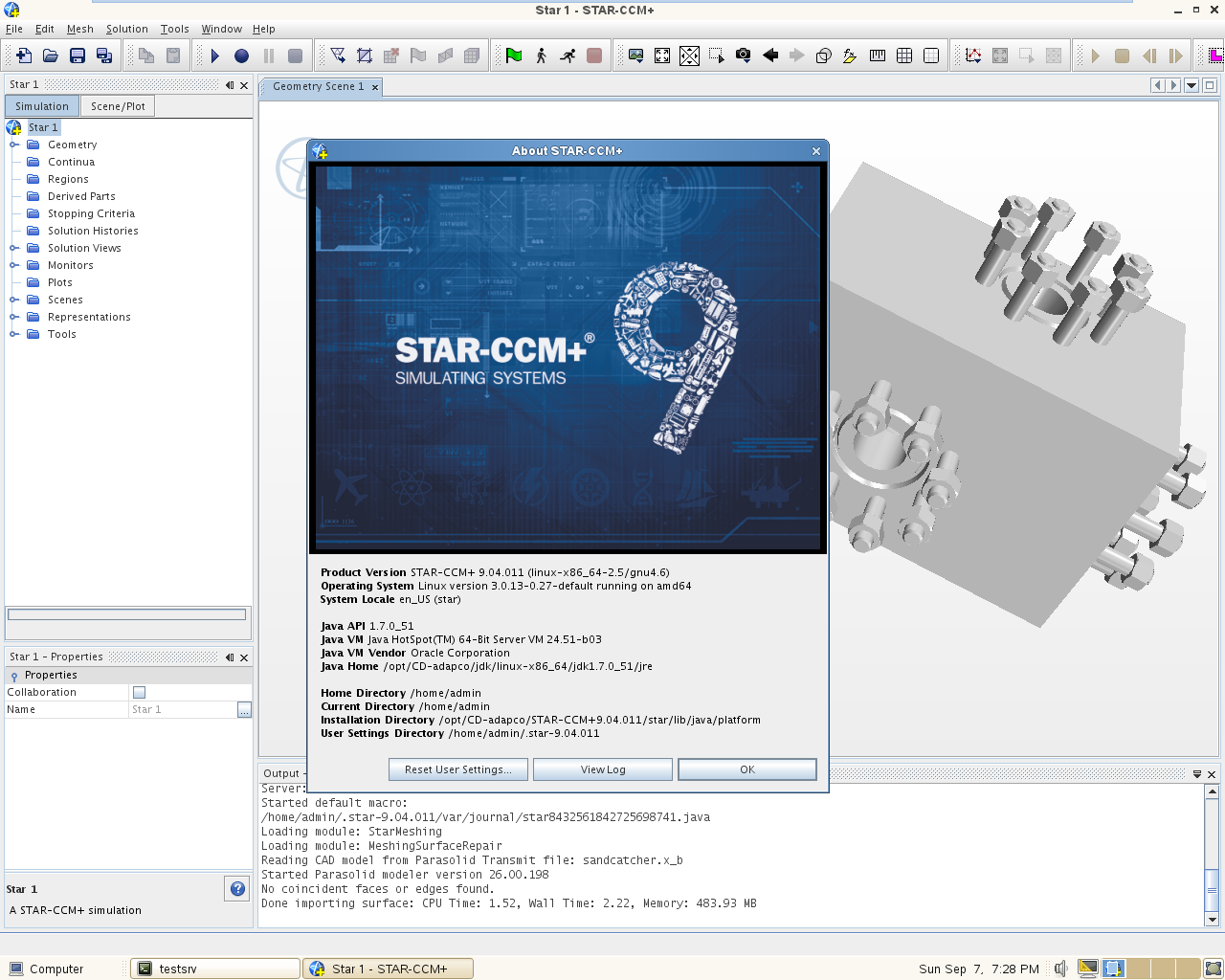Click the View Log button
Image resolution: width=1225 pixels, height=980 pixels.
coord(603,769)
